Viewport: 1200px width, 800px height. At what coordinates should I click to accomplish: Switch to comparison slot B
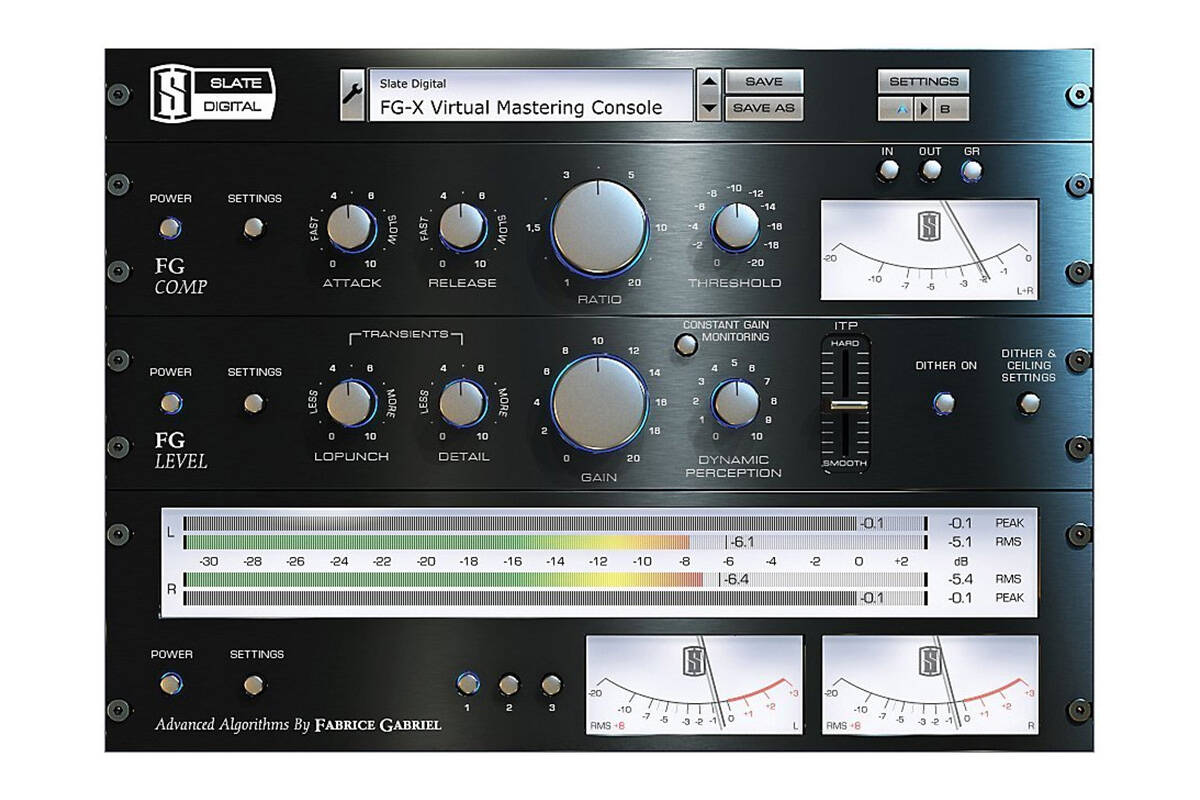950,108
